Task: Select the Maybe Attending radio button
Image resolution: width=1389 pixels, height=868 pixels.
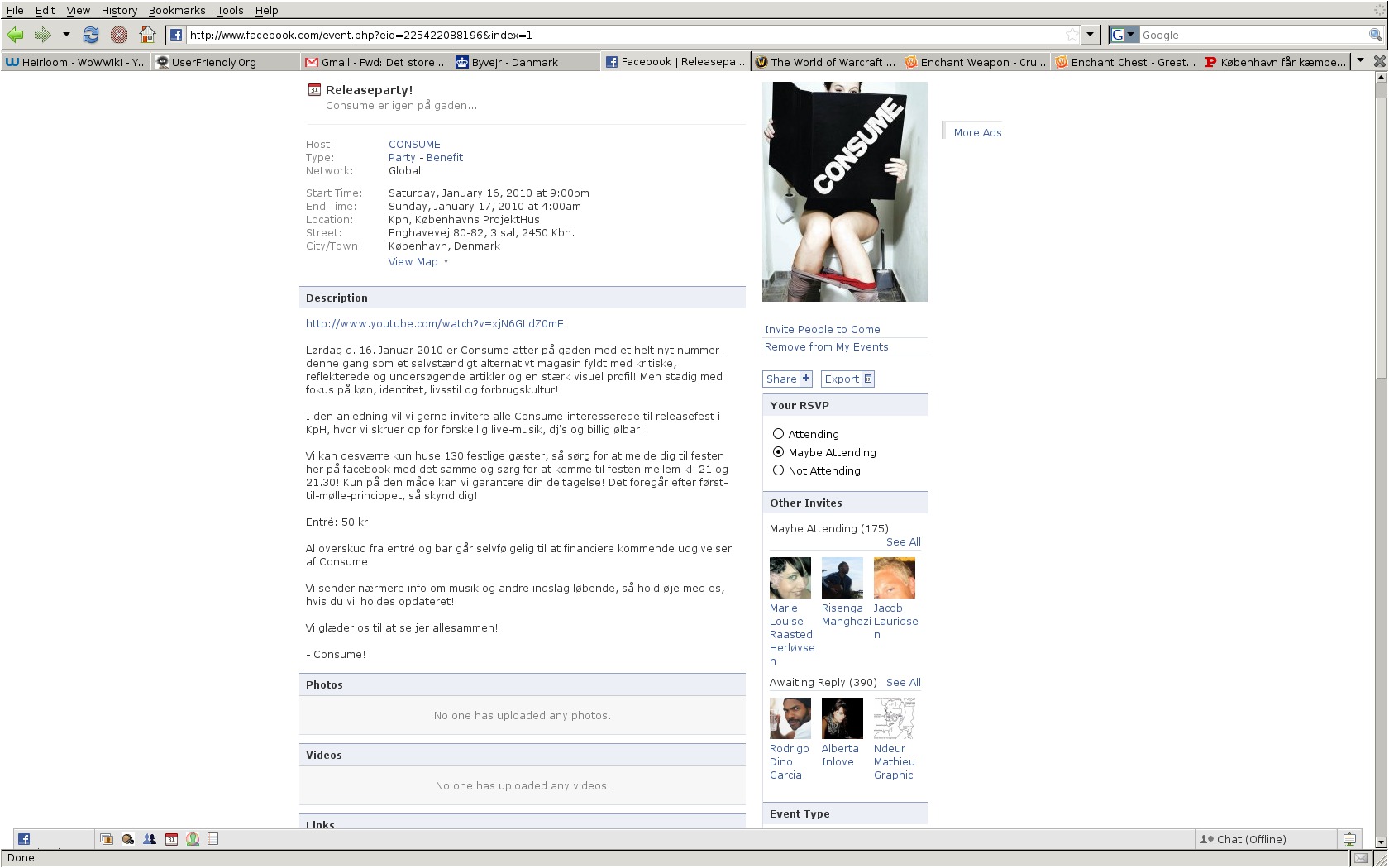Action: 778,452
